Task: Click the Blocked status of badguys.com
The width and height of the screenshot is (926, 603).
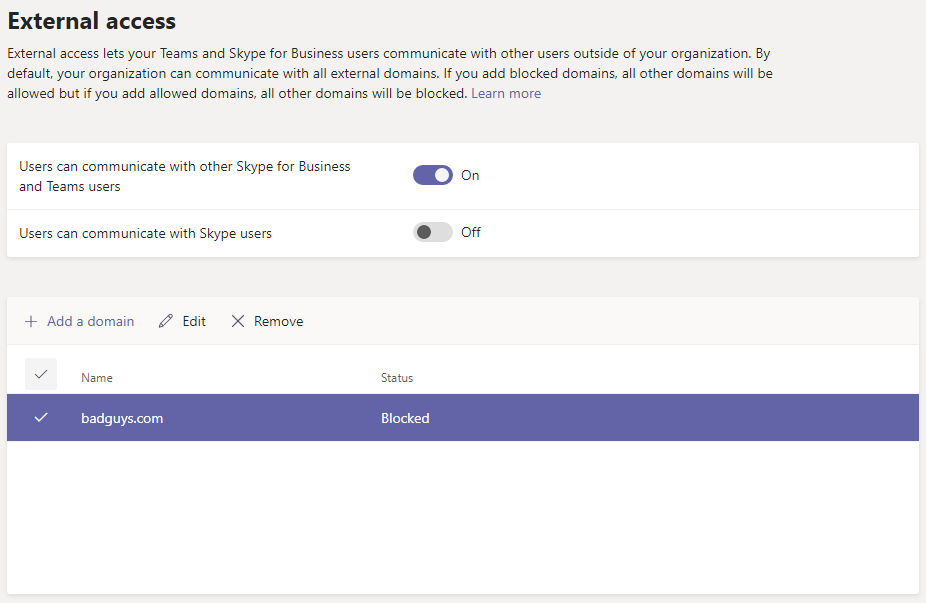Action: point(405,417)
